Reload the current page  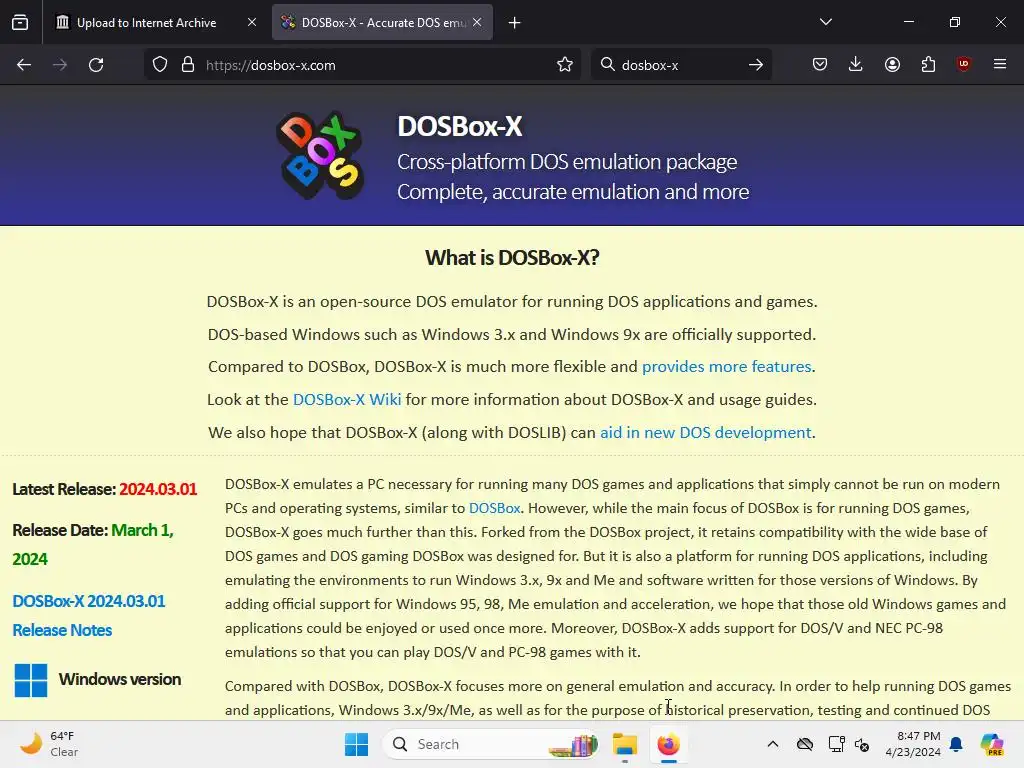pyautogui.click(x=96, y=65)
